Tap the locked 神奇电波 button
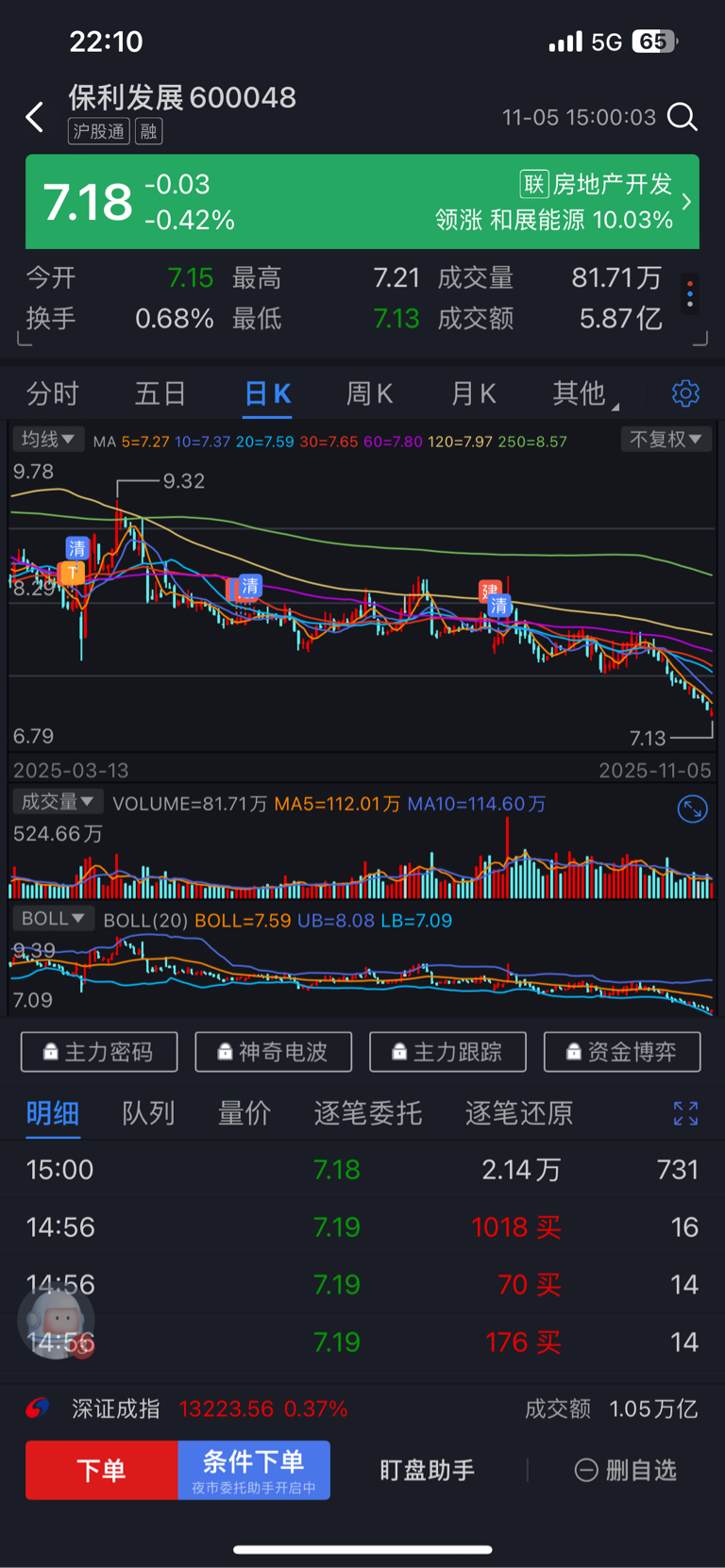 pos(274,1052)
